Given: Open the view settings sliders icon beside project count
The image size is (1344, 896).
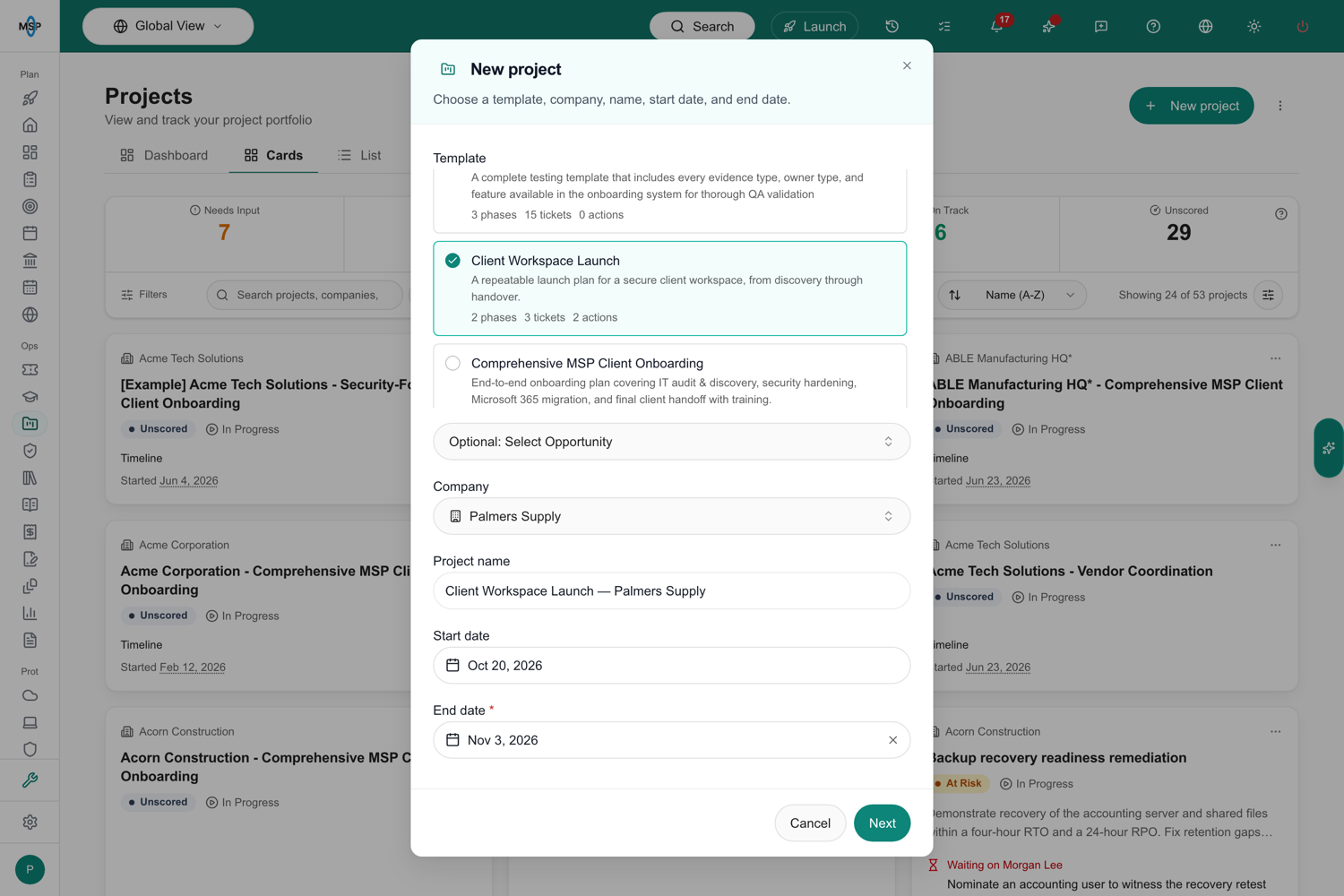Looking at the screenshot, I should (1268, 295).
